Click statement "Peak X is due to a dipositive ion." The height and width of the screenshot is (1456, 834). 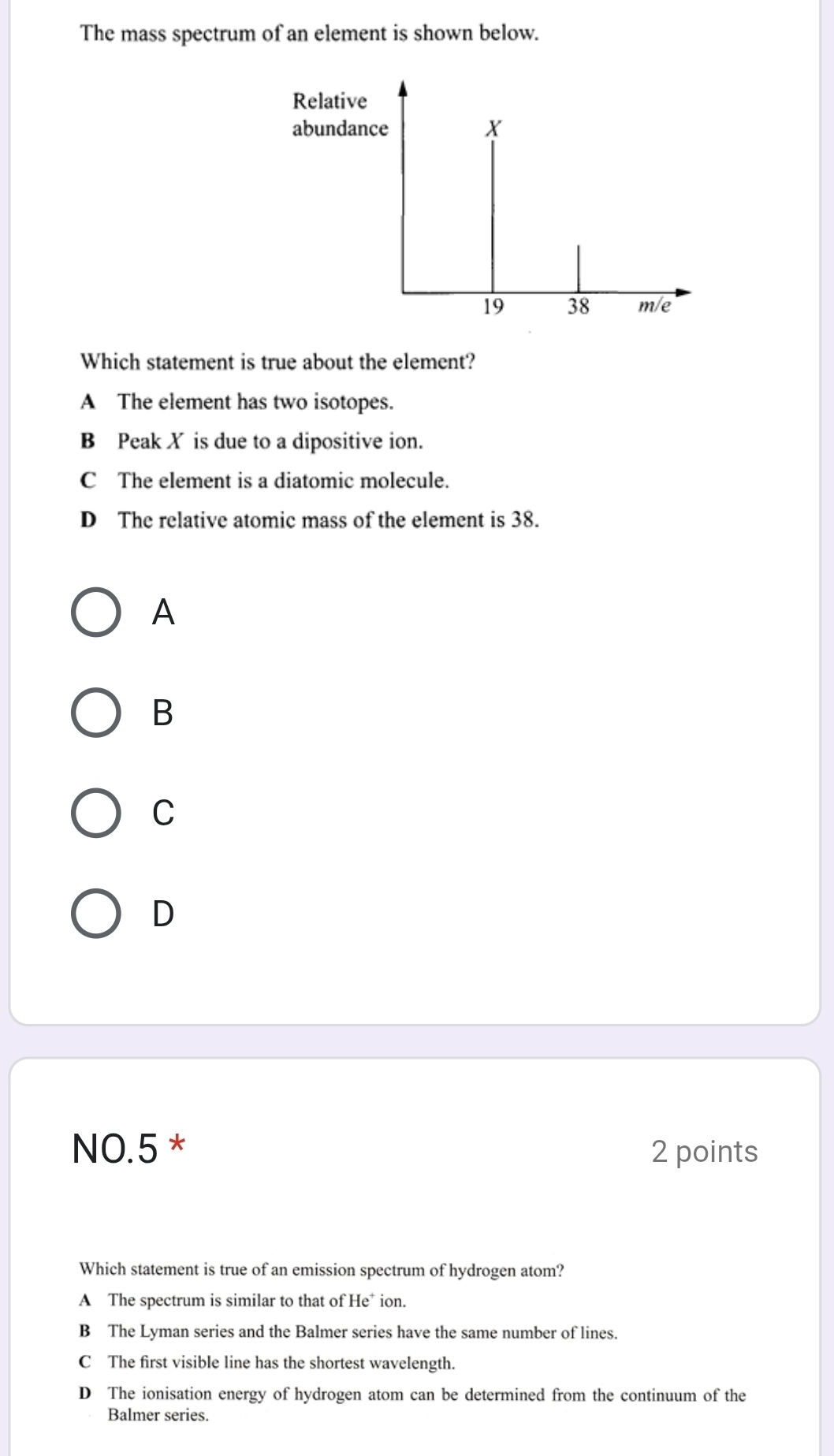pyautogui.click(x=270, y=441)
